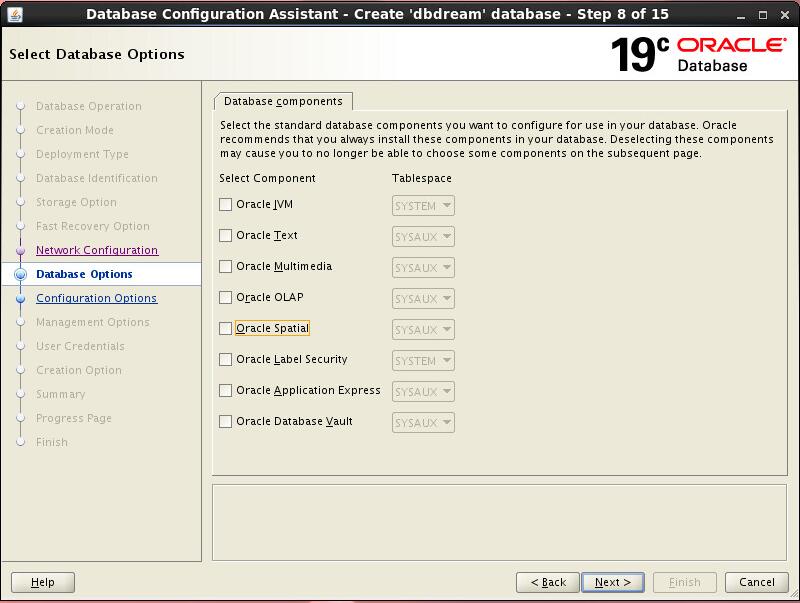Toggle the Oracle Multimedia checkbox
Viewport: 800px width, 603px height.
225,267
